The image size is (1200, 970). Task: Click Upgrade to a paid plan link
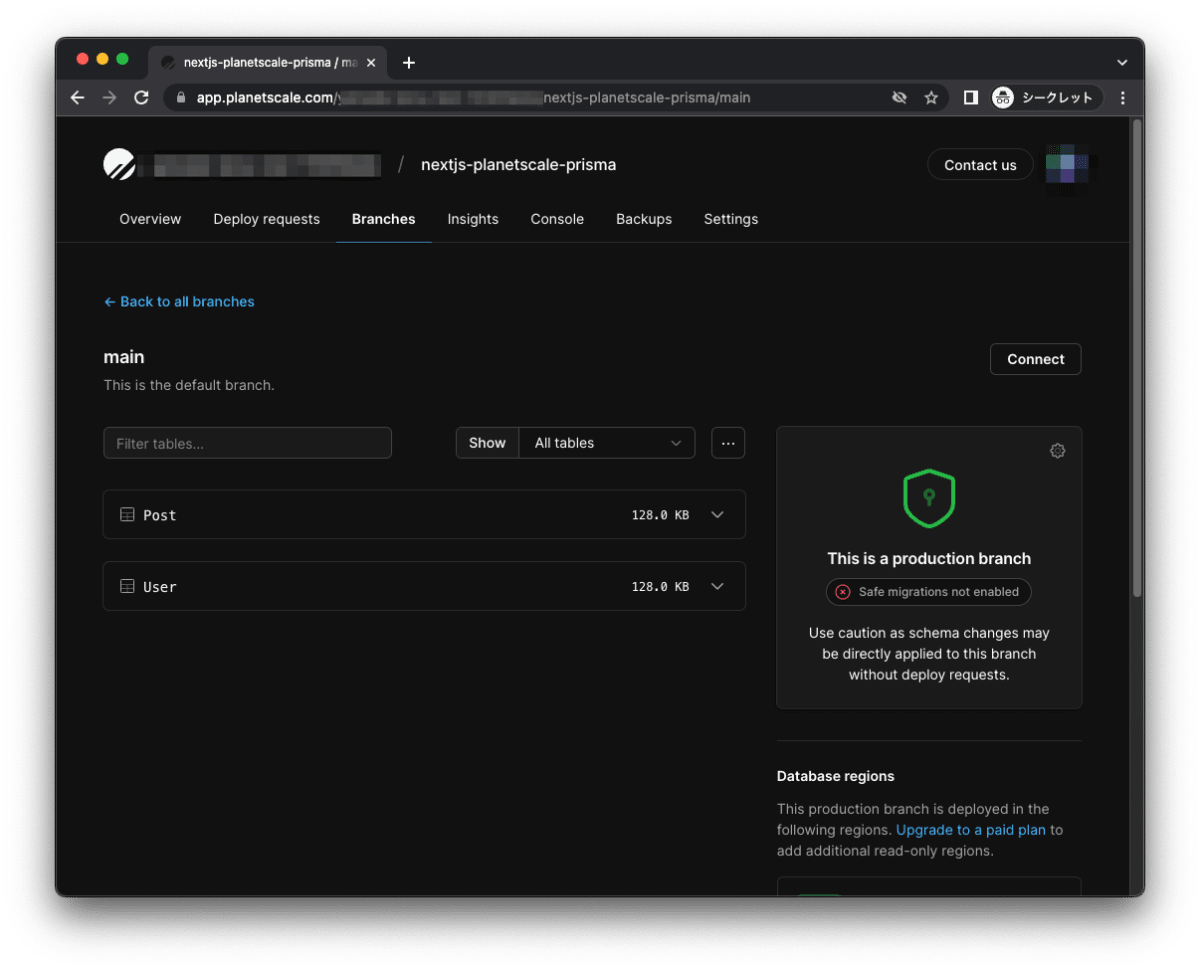coord(970,830)
